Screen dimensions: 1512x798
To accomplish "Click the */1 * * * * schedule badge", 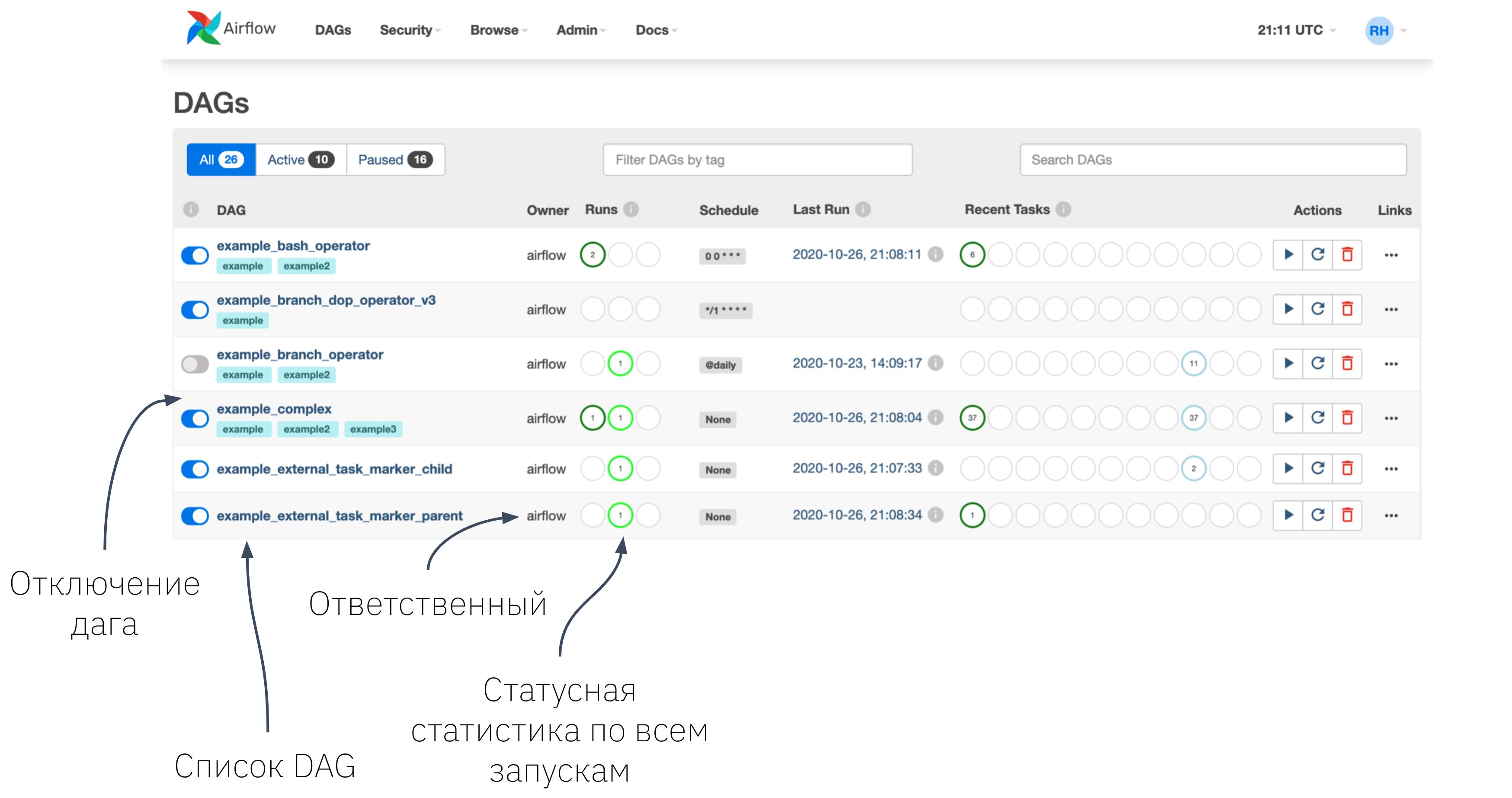I will point(725,310).
